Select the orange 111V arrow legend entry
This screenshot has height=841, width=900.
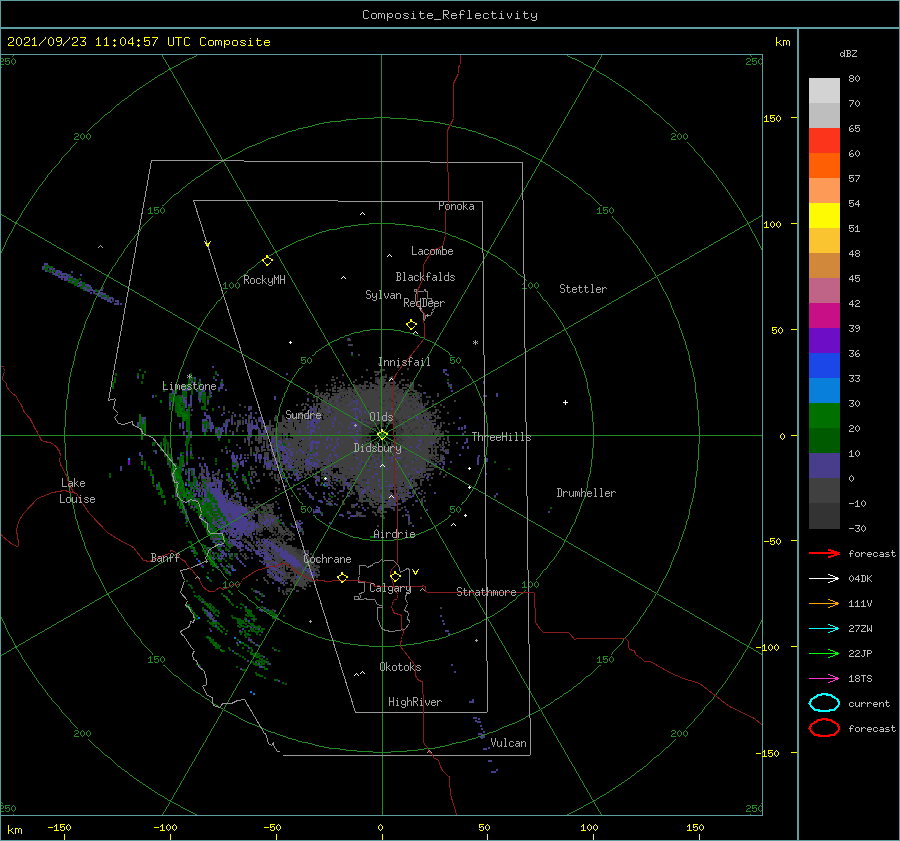[x=824, y=603]
